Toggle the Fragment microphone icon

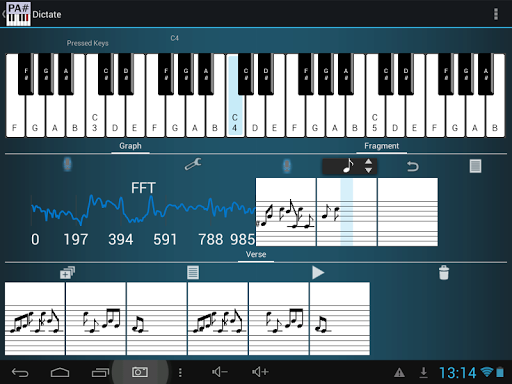pyautogui.click(x=287, y=166)
